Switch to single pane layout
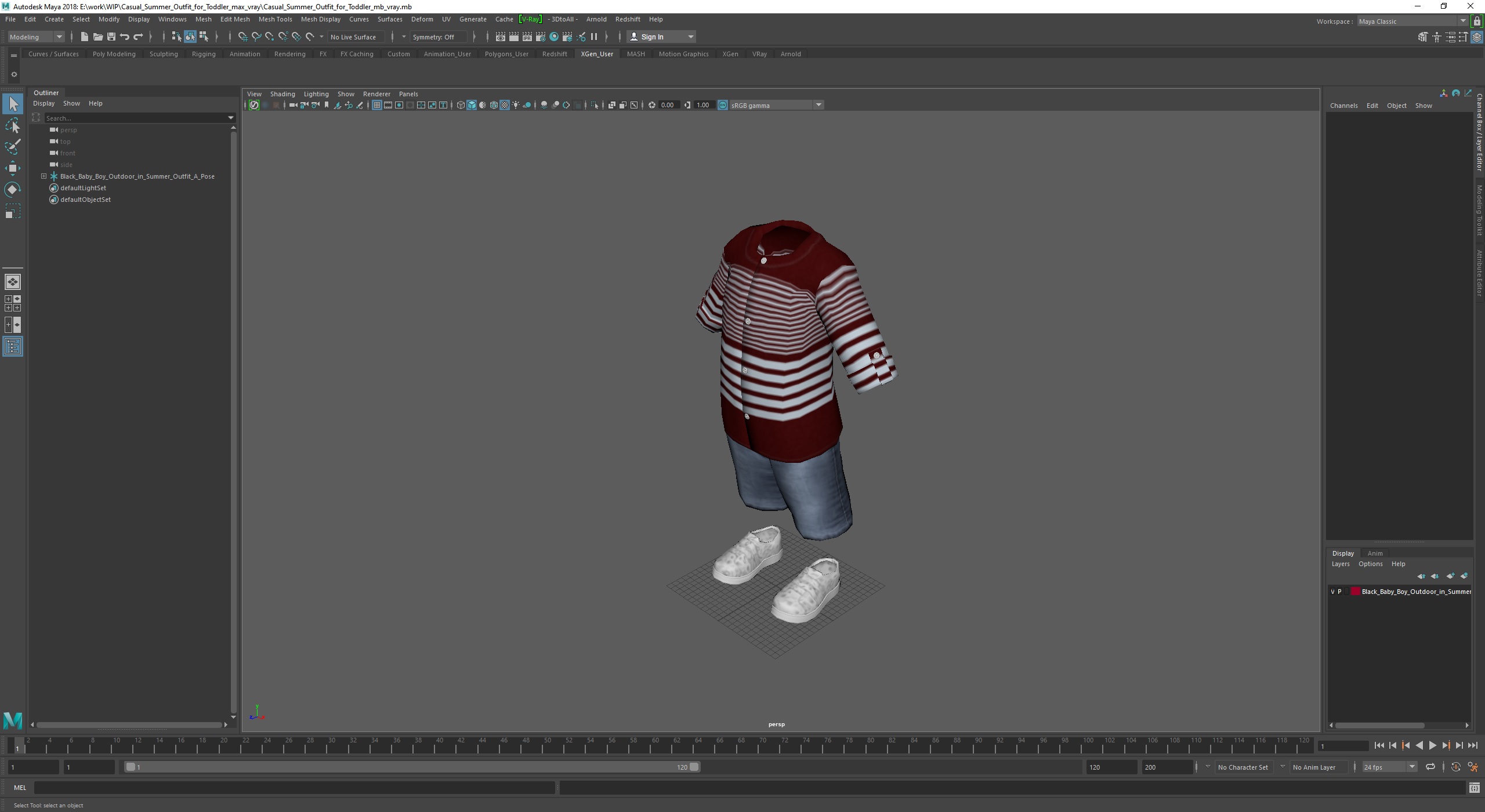This screenshot has height=812, width=1485. pyautogui.click(x=13, y=282)
